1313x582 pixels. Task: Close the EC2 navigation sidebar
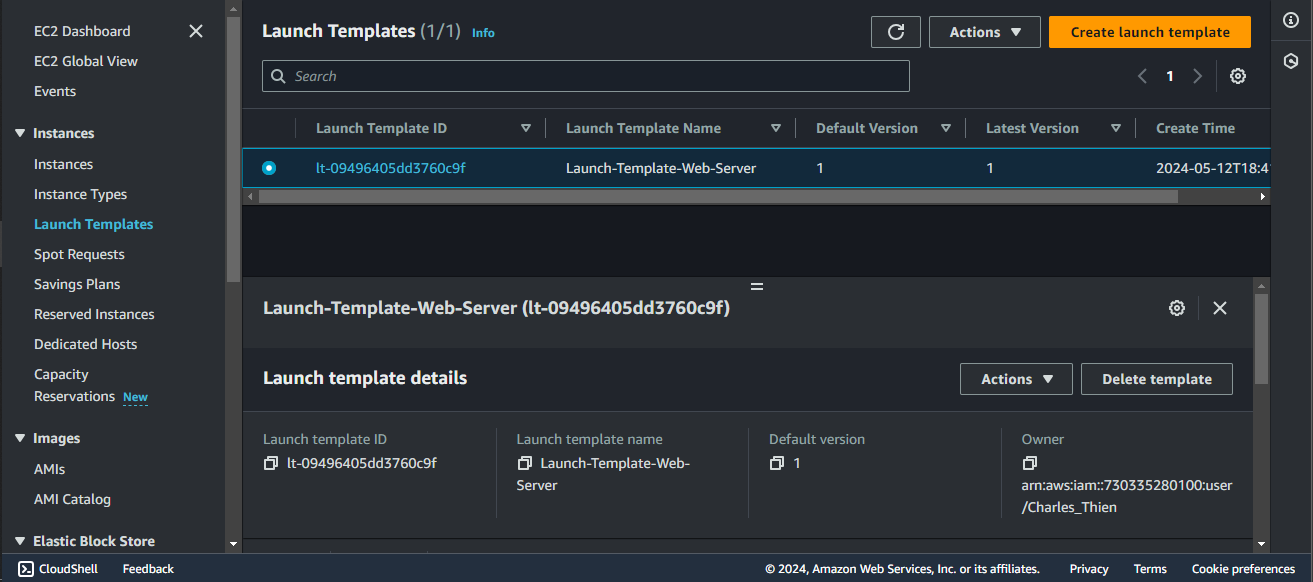196,31
